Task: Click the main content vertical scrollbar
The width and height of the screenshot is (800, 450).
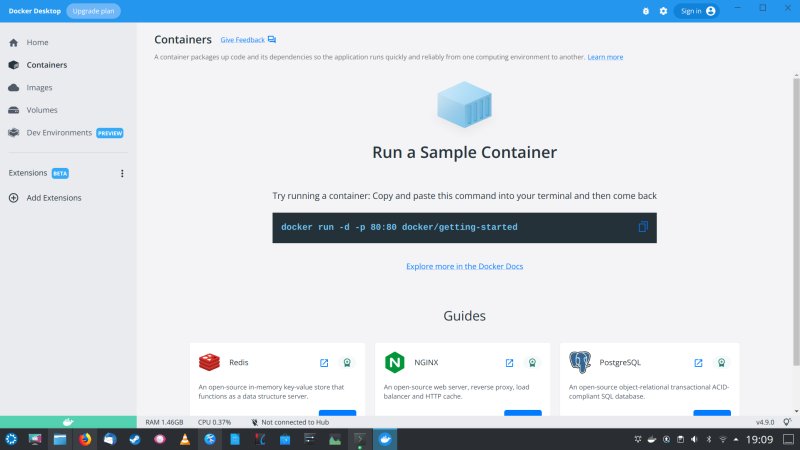Action: (x=796, y=222)
